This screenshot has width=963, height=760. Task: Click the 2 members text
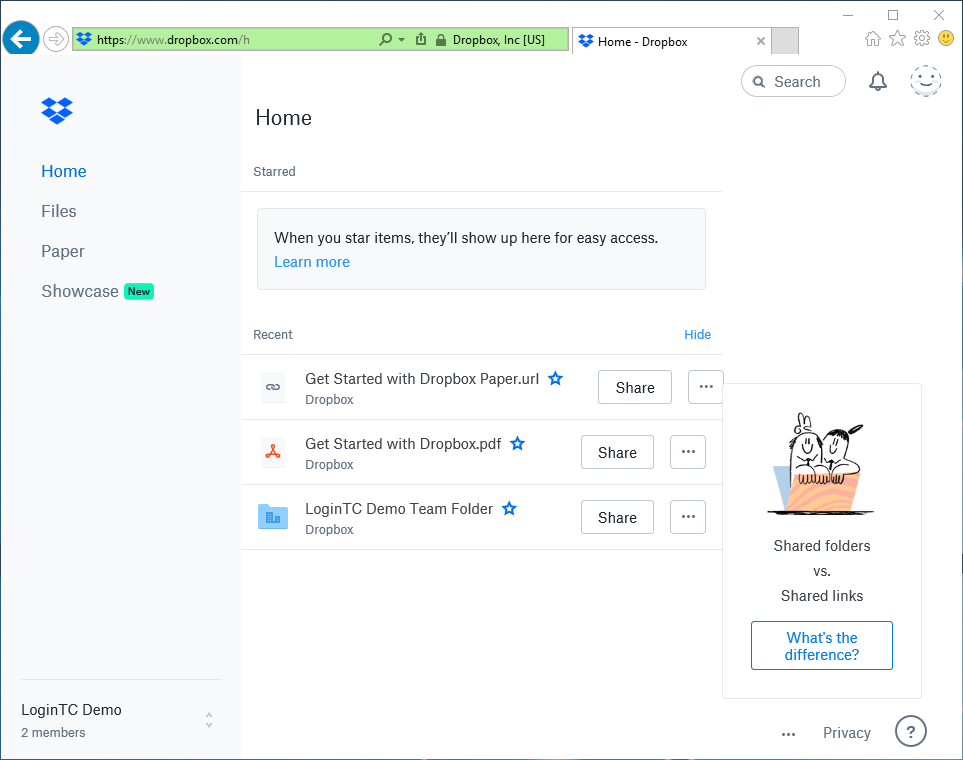[53, 733]
